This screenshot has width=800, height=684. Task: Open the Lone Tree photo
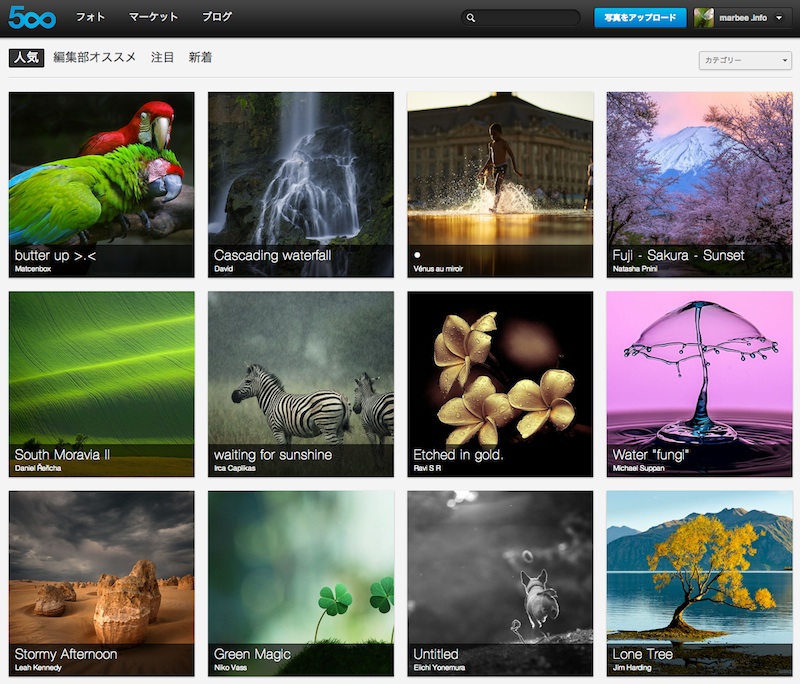[x=699, y=570]
